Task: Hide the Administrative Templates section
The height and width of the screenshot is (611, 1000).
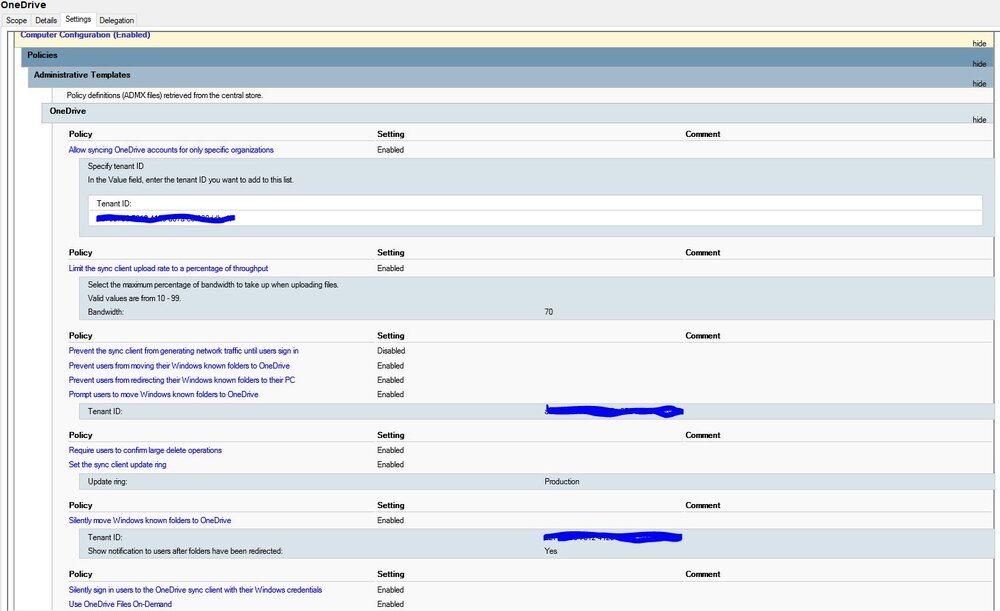Action: [979, 84]
